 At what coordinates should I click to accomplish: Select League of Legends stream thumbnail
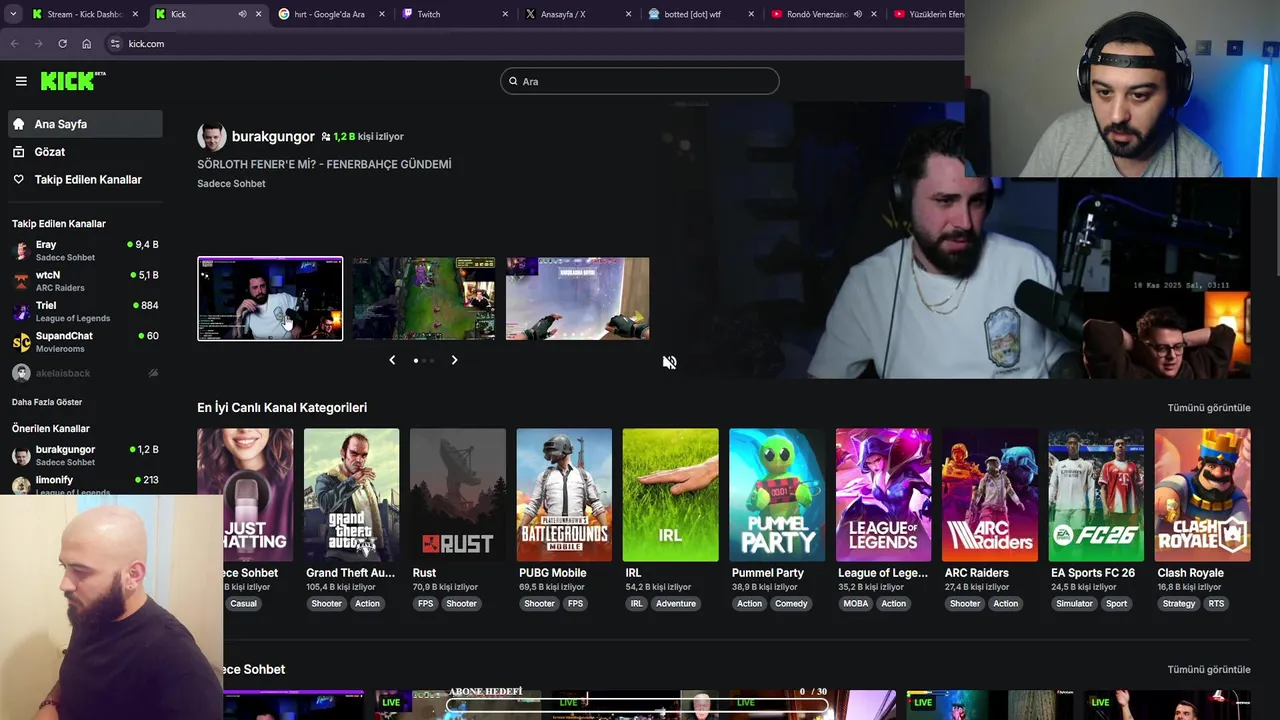(423, 299)
